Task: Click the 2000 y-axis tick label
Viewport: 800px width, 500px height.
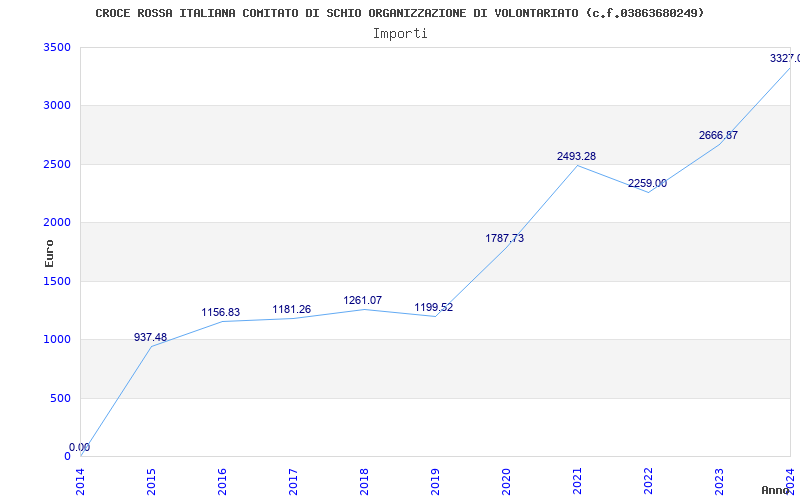Action: point(57,222)
